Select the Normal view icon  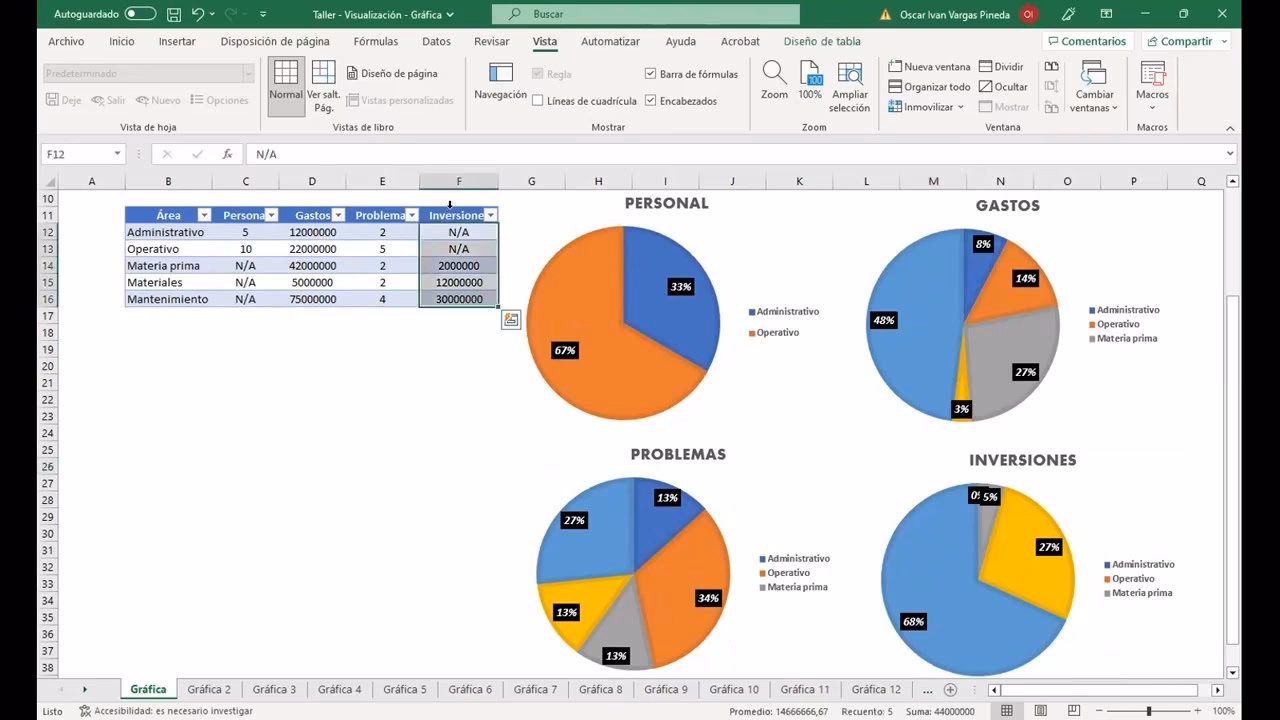pyautogui.click(x=286, y=85)
